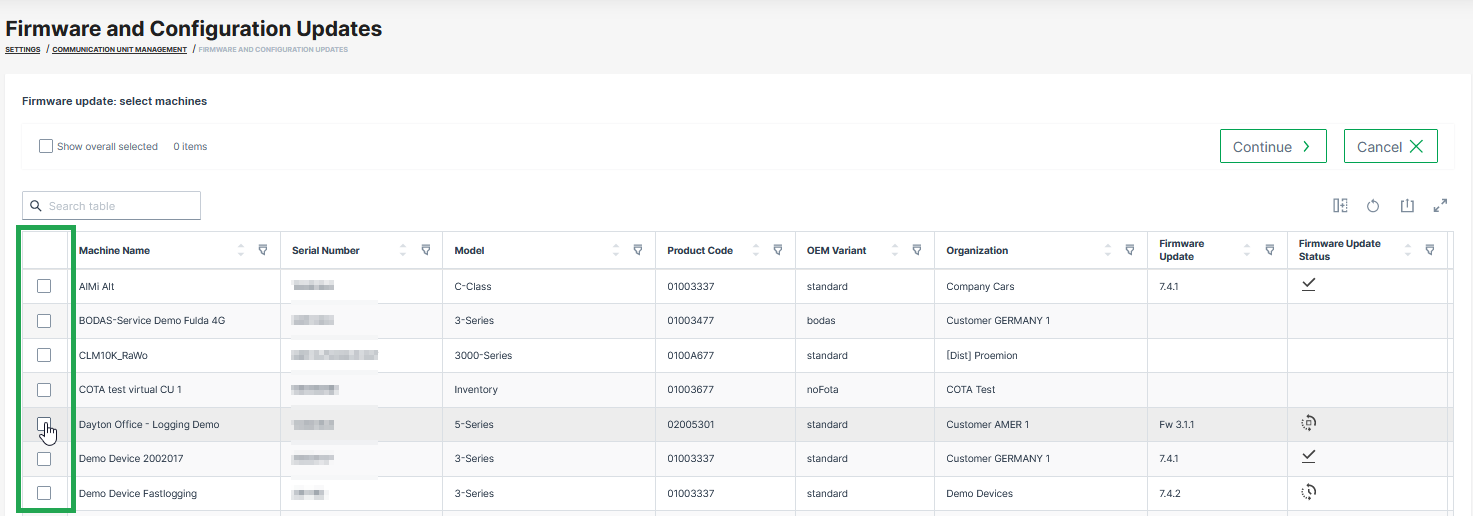Enable Show overall selected checkbox
Viewport: 1473px width, 516px height.
[46, 146]
